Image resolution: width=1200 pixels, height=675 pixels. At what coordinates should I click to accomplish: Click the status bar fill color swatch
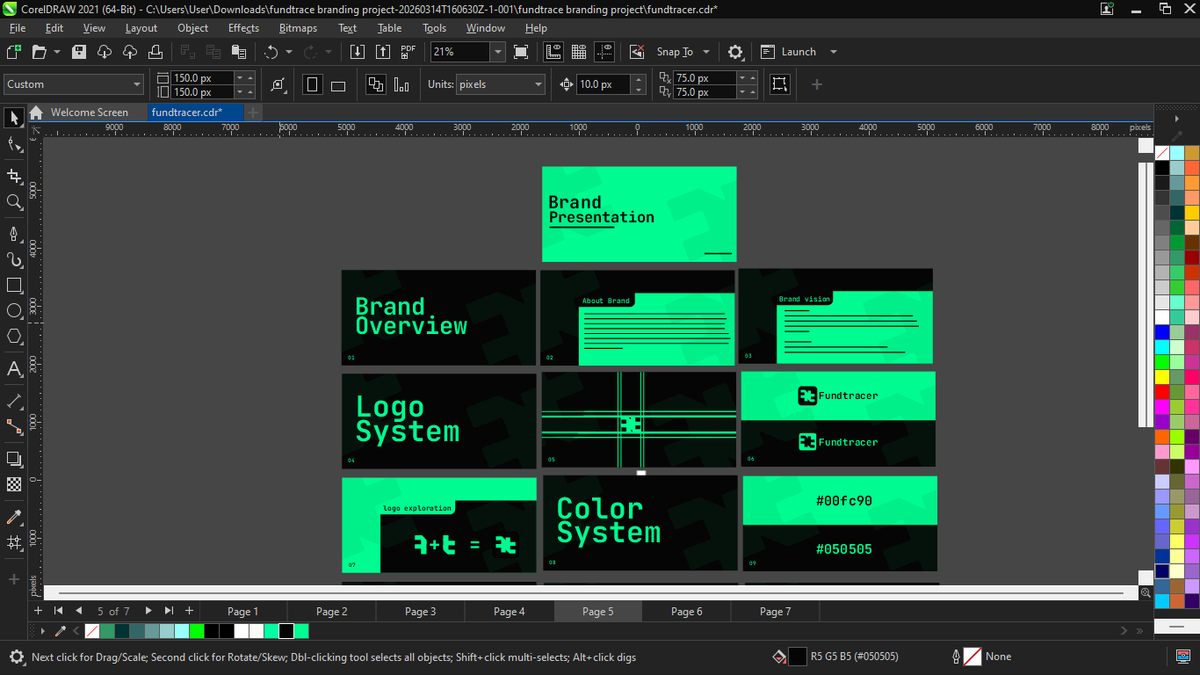point(797,657)
